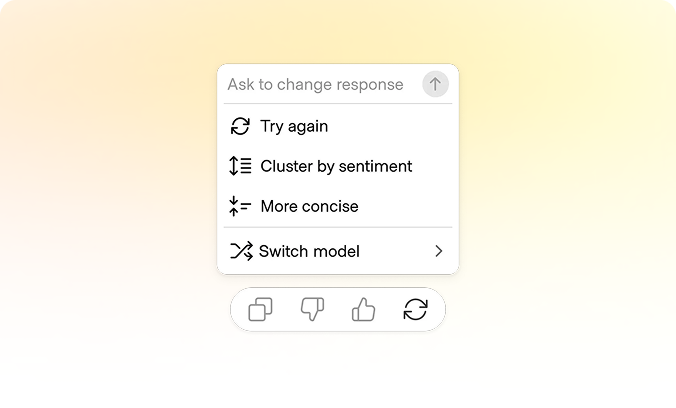The image size is (676, 408).
Task: Toggle the menu with the rightmost action bar icon
Action: [416, 309]
